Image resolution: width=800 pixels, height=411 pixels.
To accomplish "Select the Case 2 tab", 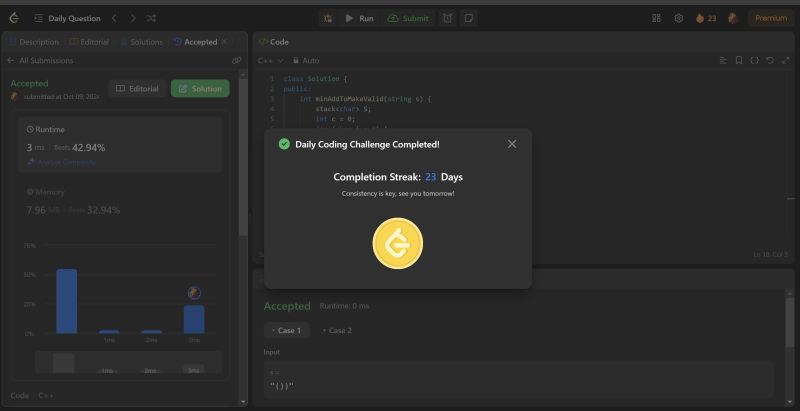I will (x=337, y=330).
